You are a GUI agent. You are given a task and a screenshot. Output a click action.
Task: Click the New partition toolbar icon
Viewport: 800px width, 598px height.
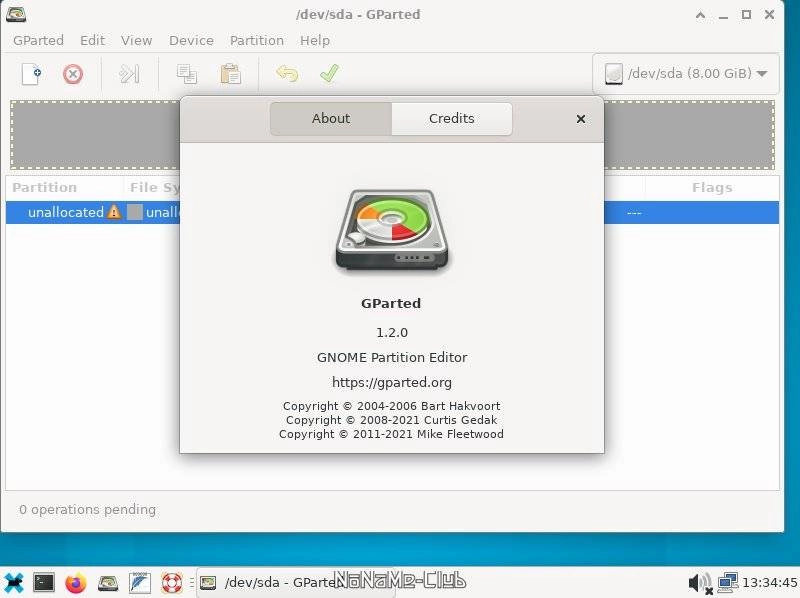point(32,74)
